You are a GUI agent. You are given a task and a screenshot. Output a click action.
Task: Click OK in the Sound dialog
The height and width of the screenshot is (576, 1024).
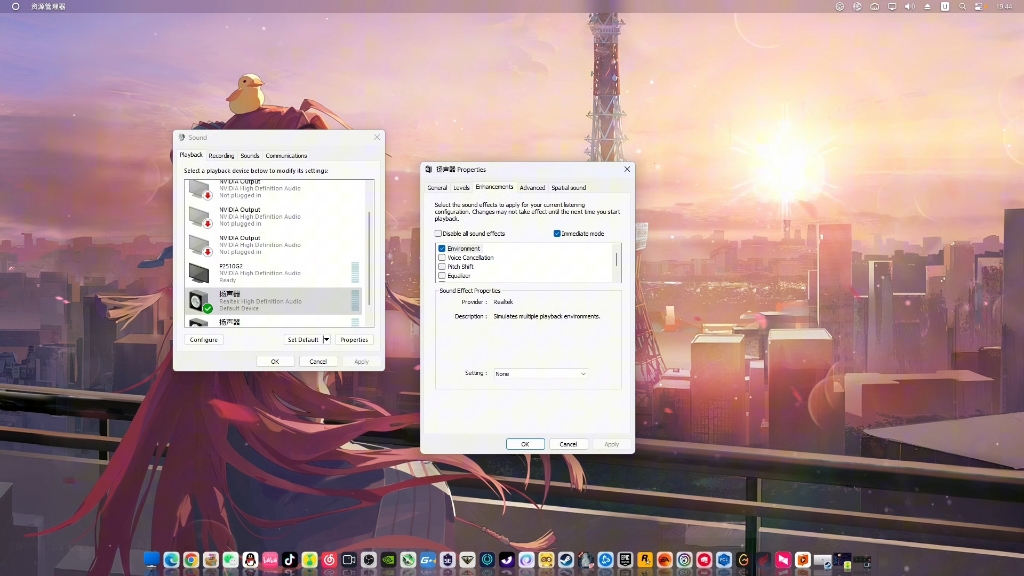275,361
